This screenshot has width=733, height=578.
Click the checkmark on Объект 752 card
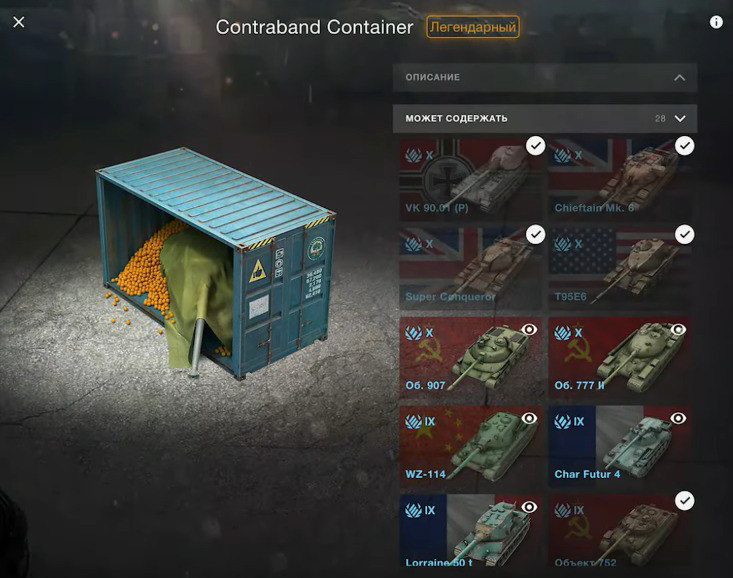coord(684,501)
